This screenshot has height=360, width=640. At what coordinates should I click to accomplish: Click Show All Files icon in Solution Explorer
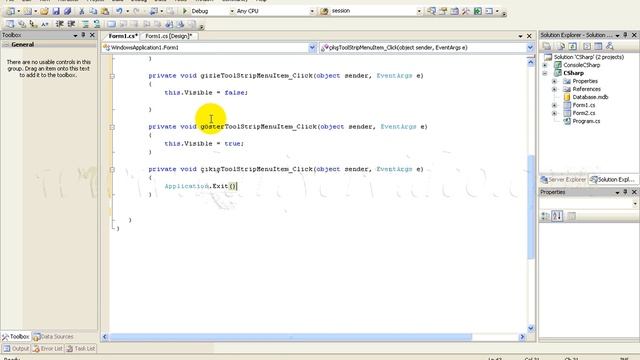(x=562, y=46)
